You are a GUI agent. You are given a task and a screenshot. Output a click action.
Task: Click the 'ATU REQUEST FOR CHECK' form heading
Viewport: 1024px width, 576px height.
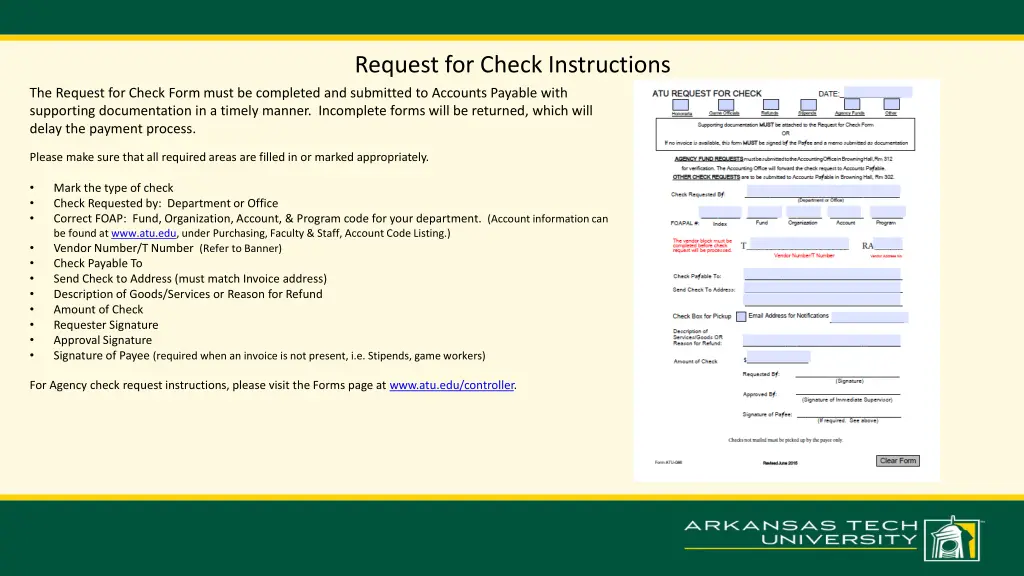[x=707, y=93]
